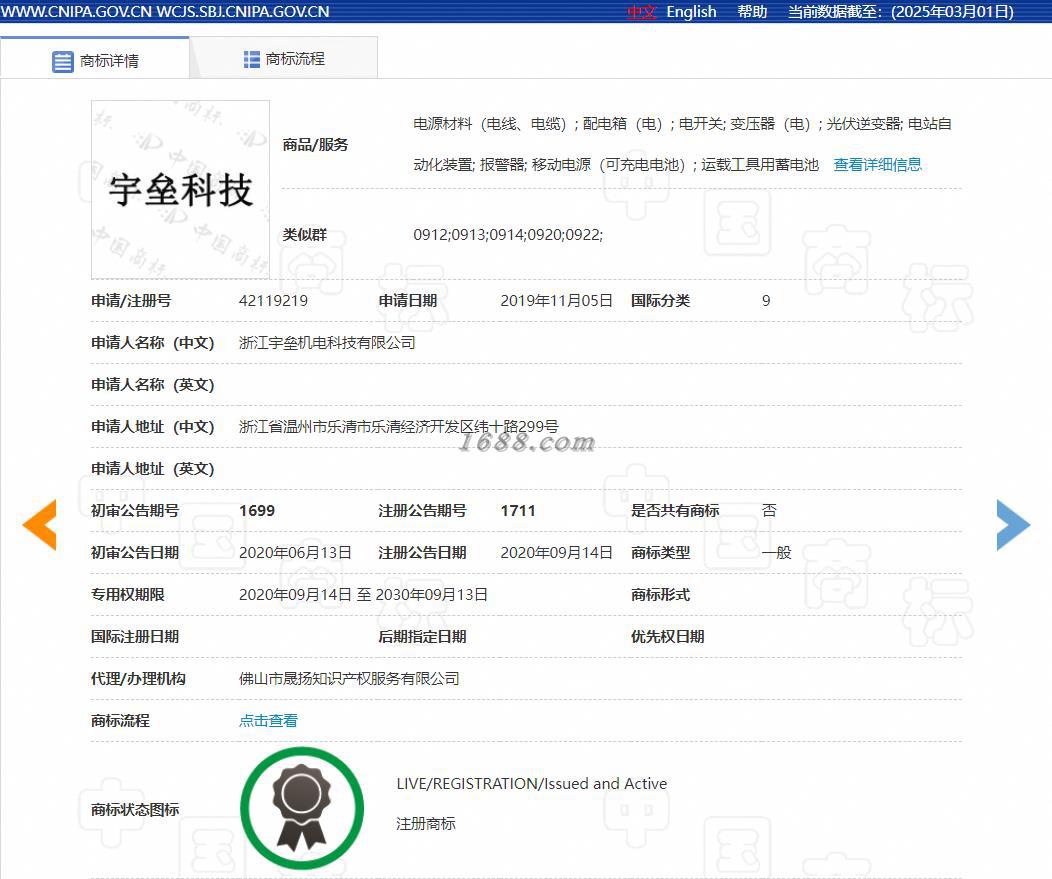Click the WWW.CNIPA.GOV.CN header text
This screenshot has height=879, width=1052.
76,11
